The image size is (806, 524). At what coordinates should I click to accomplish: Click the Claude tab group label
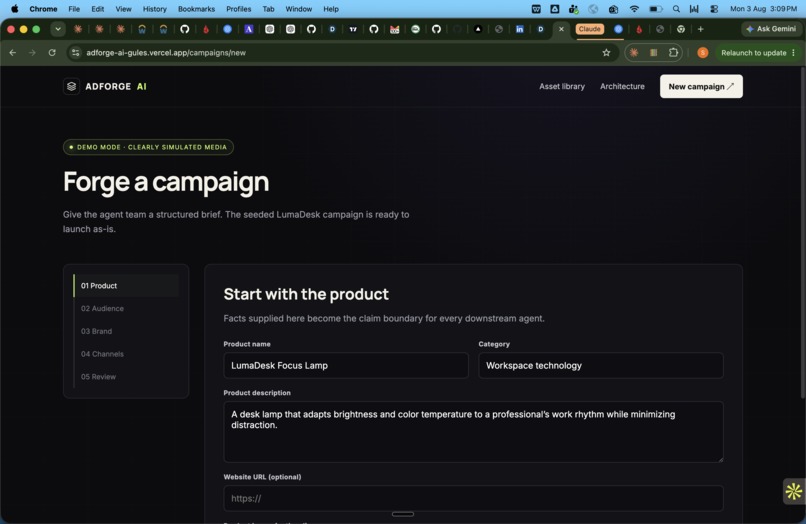click(589, 29)
